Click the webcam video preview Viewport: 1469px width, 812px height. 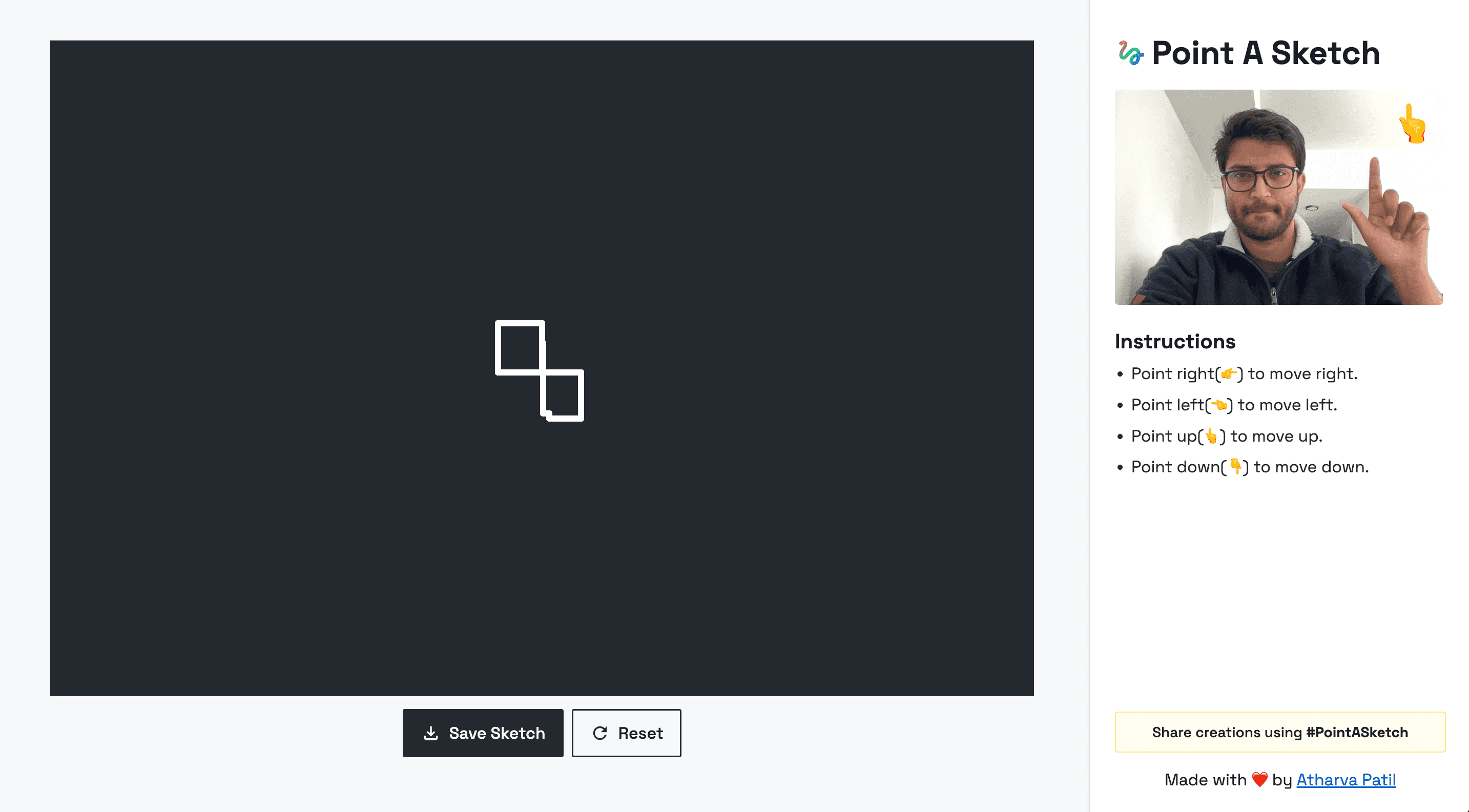(1278, 197)
